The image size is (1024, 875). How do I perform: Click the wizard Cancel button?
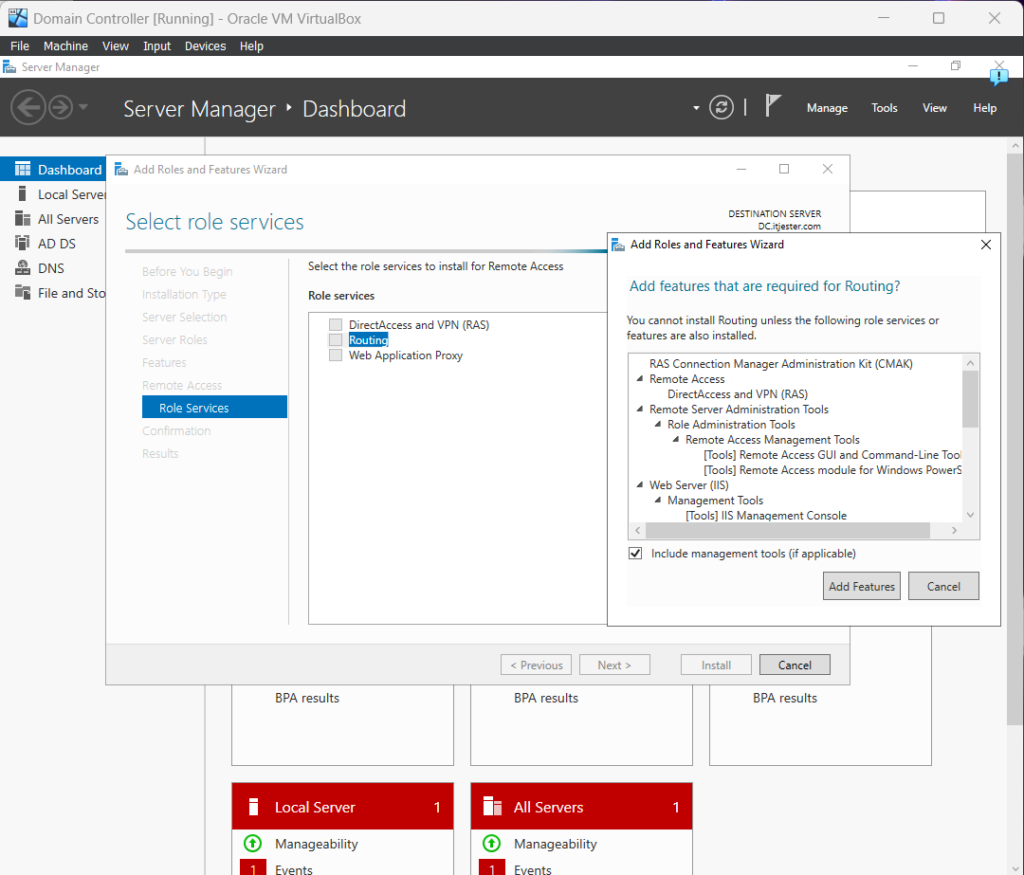tap(795, 665)
